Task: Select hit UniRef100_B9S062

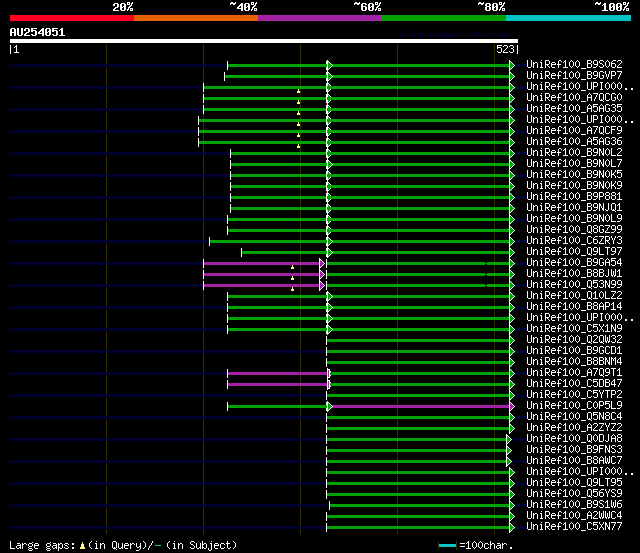Action: point(574,64)
